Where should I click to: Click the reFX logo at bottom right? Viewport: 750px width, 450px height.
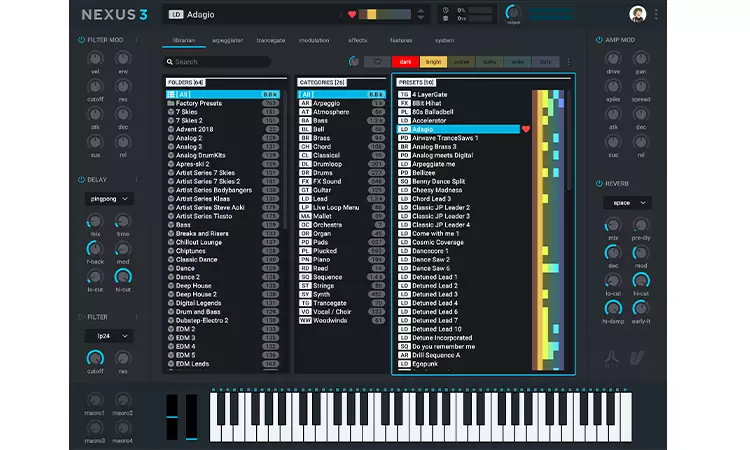tap(612, 358)
